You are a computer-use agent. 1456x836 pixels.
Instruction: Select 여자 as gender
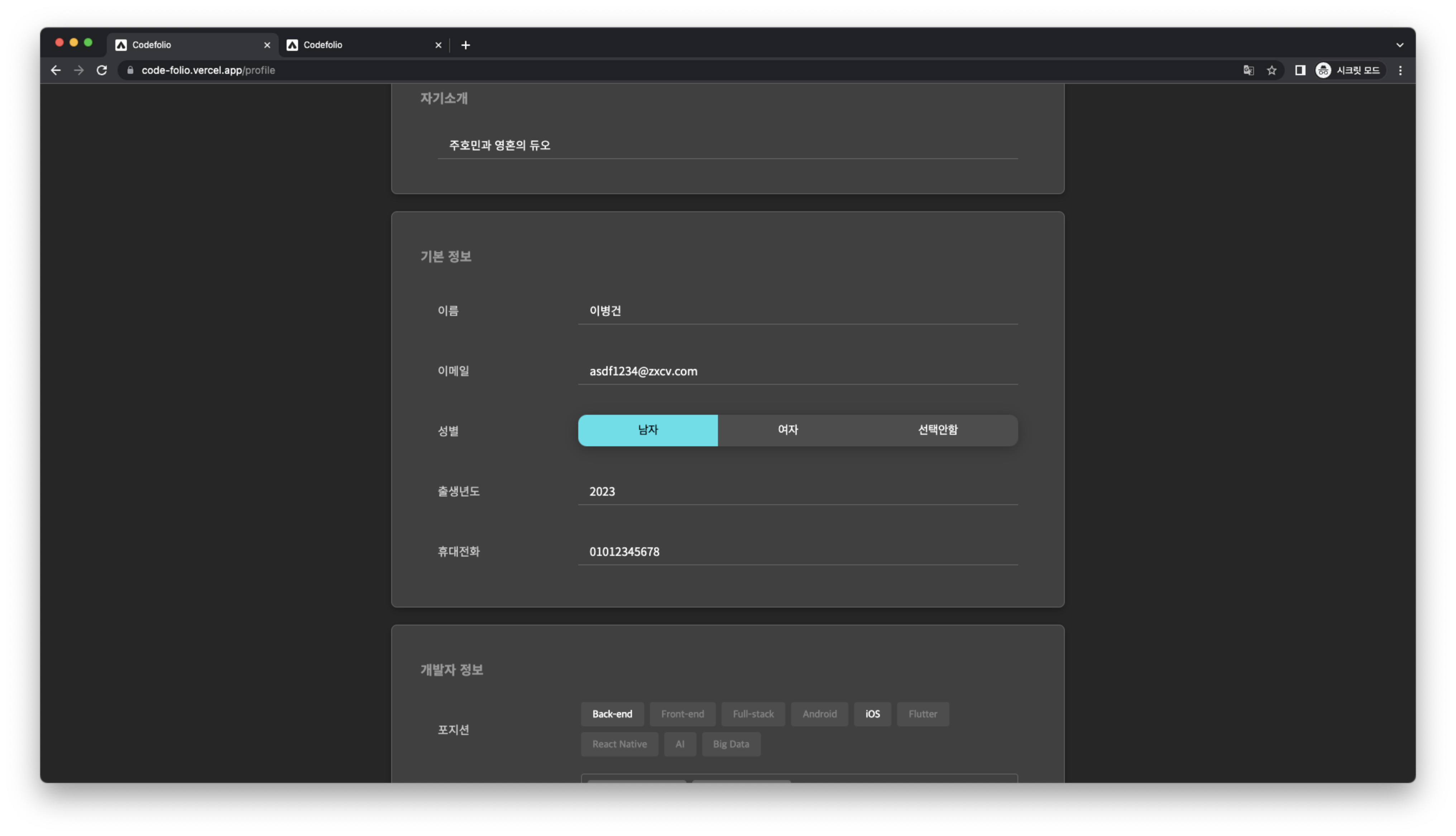coord(787,430)
